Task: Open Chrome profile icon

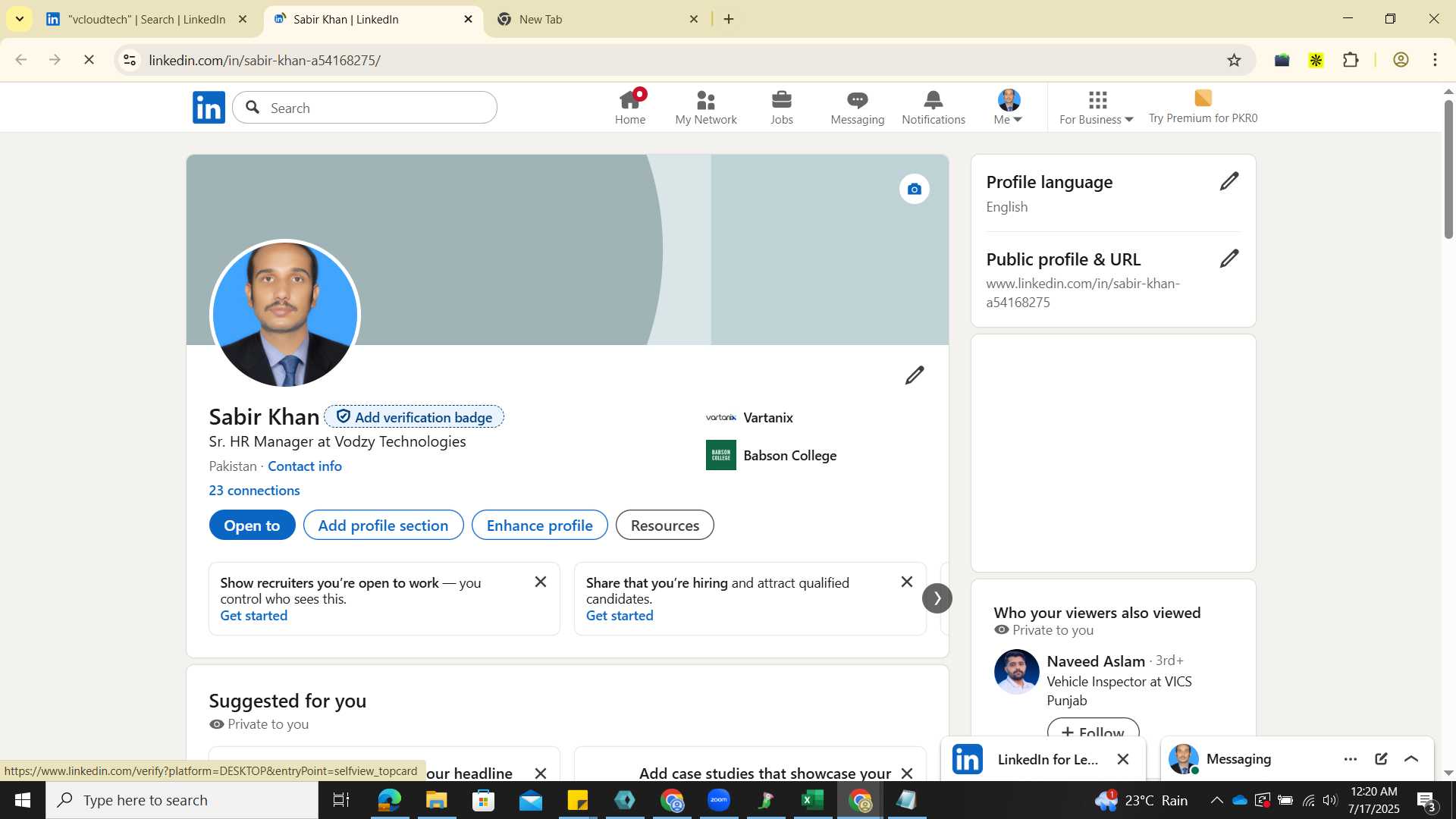Action: click(1401, 60)
